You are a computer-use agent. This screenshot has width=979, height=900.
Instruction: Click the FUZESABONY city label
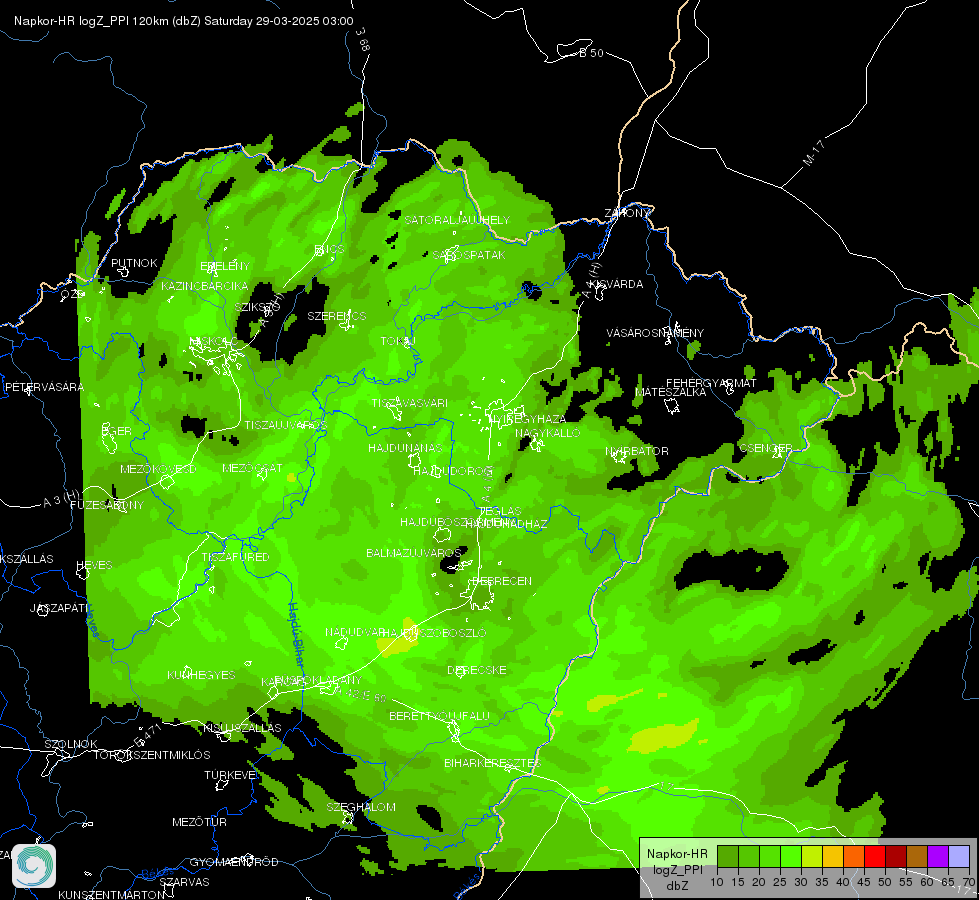107,505
